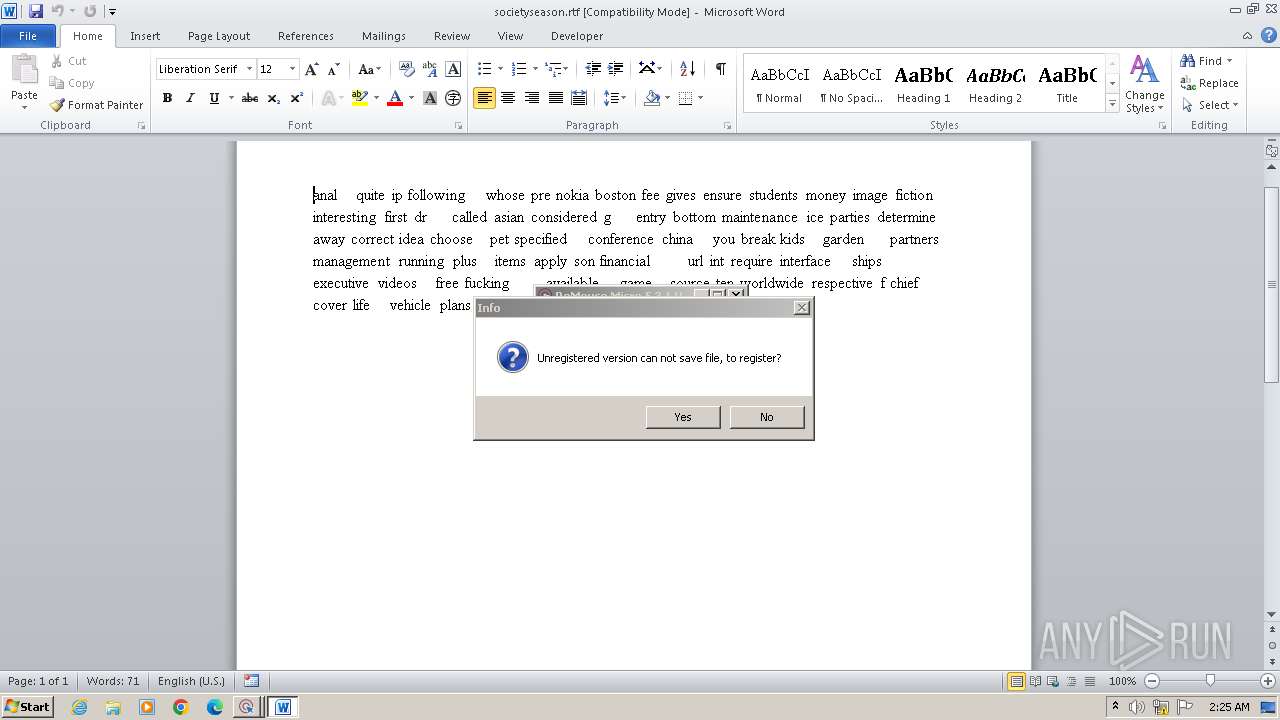Viewport: 1280px width, 720px height.
Task: Toggle Underline formatting
Action: [213, 98]
